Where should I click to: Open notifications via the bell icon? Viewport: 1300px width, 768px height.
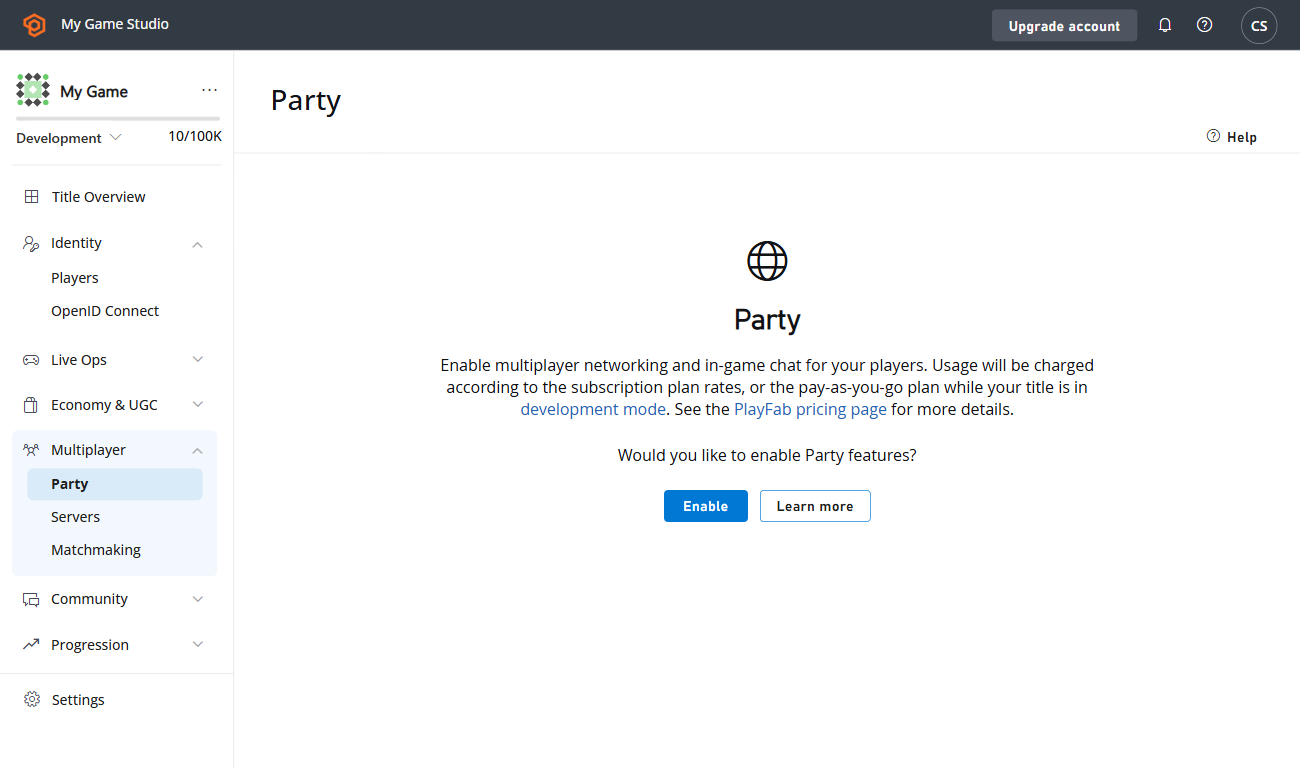coord(1164,24)
